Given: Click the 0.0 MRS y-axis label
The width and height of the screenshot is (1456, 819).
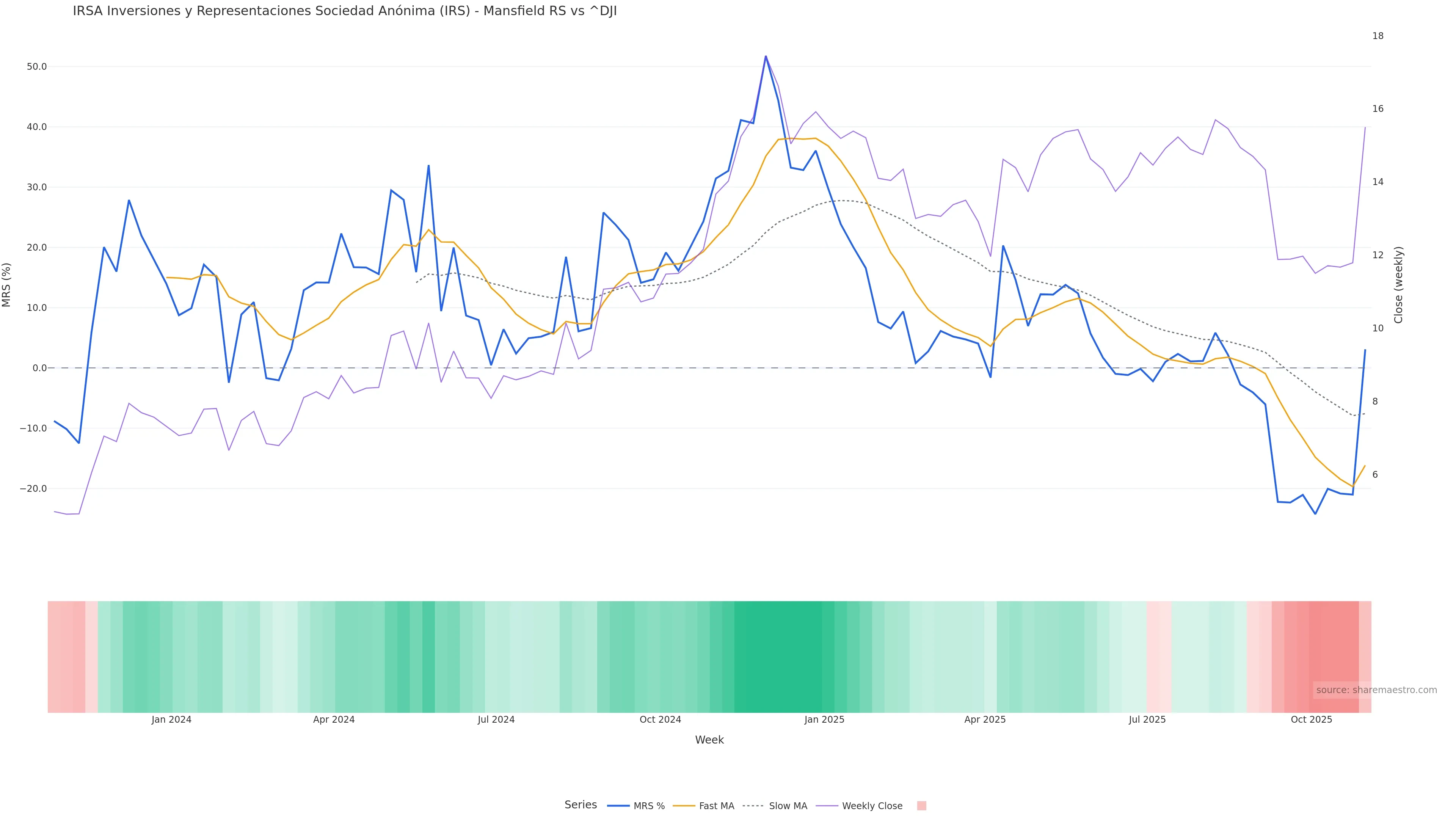Looking at the screenshot, I should pyautogui.click(x=39, y=368).
